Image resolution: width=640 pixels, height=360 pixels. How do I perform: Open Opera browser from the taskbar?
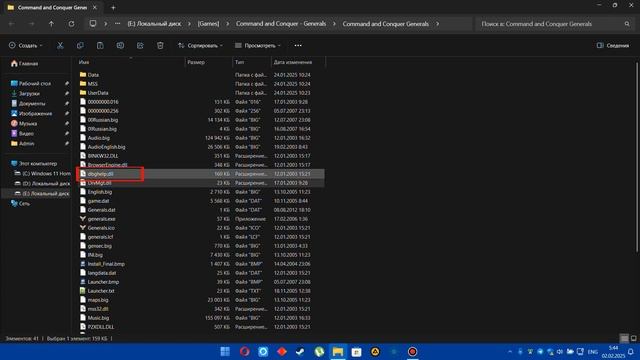click(244, 351)
